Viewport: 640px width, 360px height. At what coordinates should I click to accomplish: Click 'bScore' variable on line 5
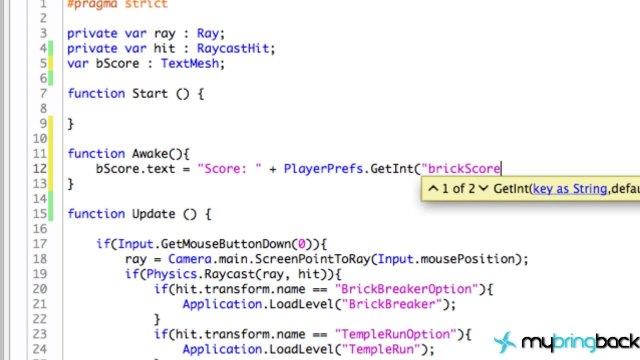(x=118, y=63)
